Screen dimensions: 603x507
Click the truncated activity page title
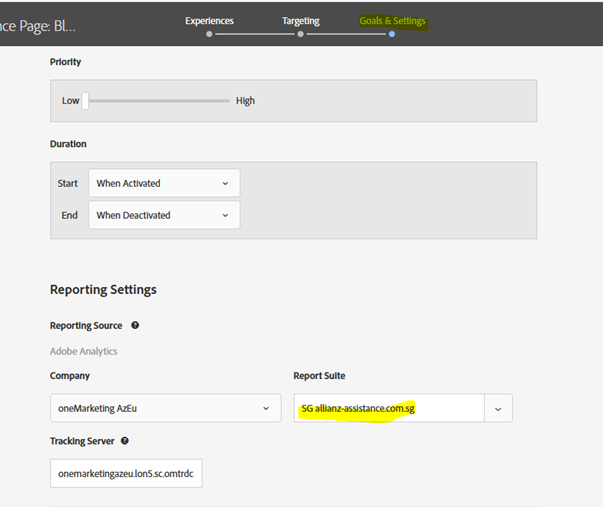click(38, 26)
